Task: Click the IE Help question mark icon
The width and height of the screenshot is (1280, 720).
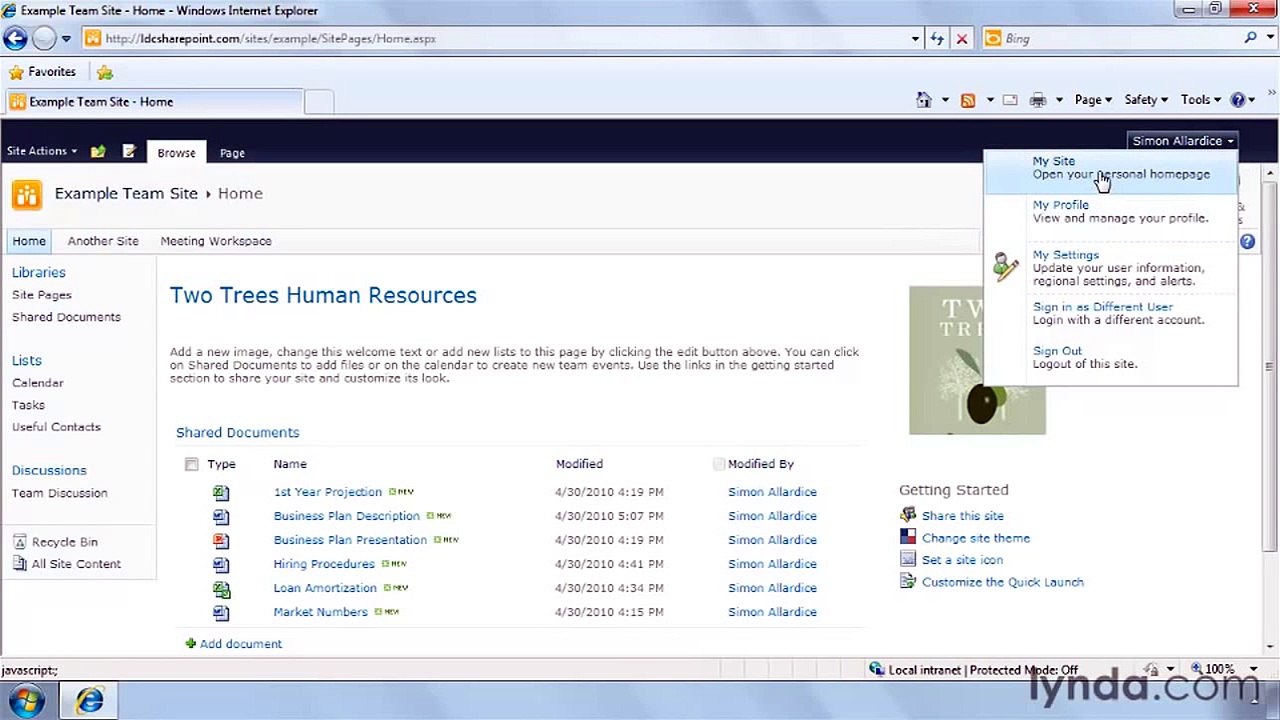Action: [1238, 100]
